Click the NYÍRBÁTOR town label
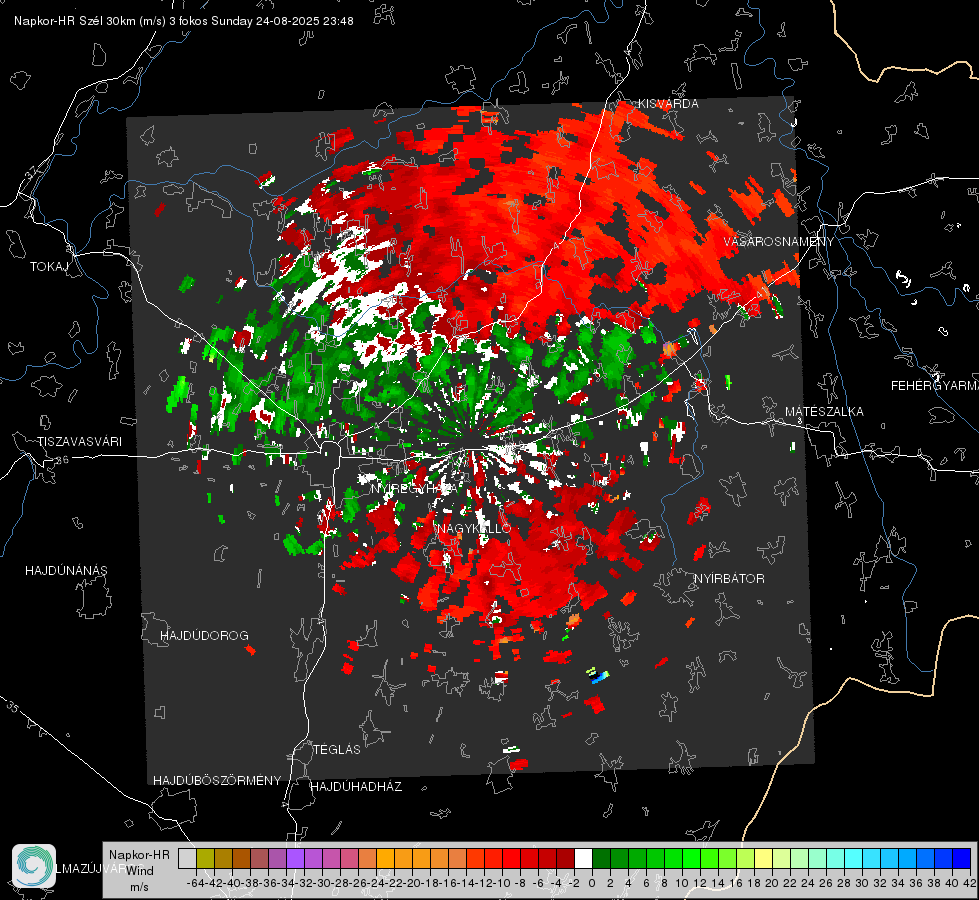This screenshot has width=979, height=900. click(729, 579)
